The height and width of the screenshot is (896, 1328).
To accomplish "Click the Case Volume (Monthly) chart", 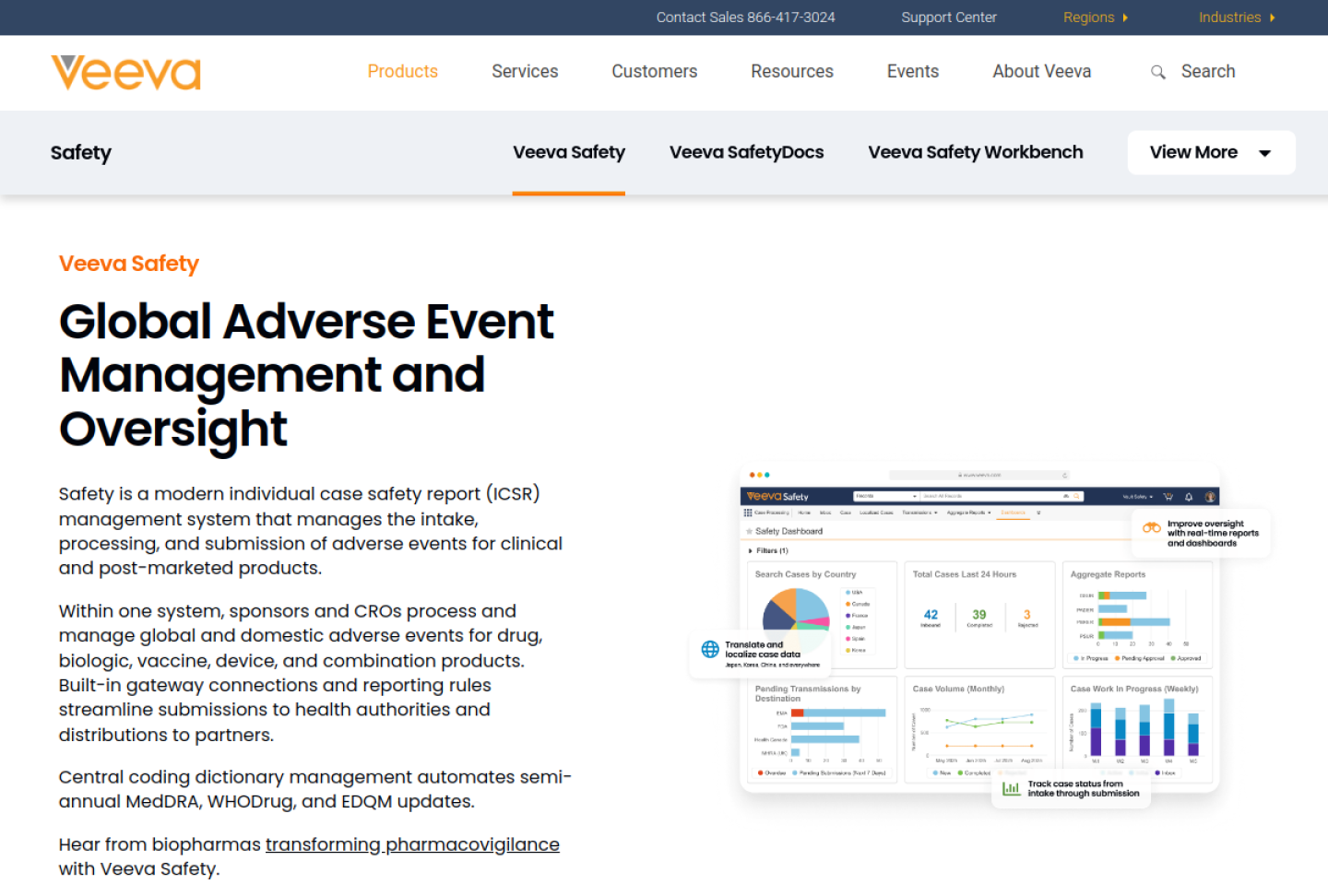I will tap(979, 728).
